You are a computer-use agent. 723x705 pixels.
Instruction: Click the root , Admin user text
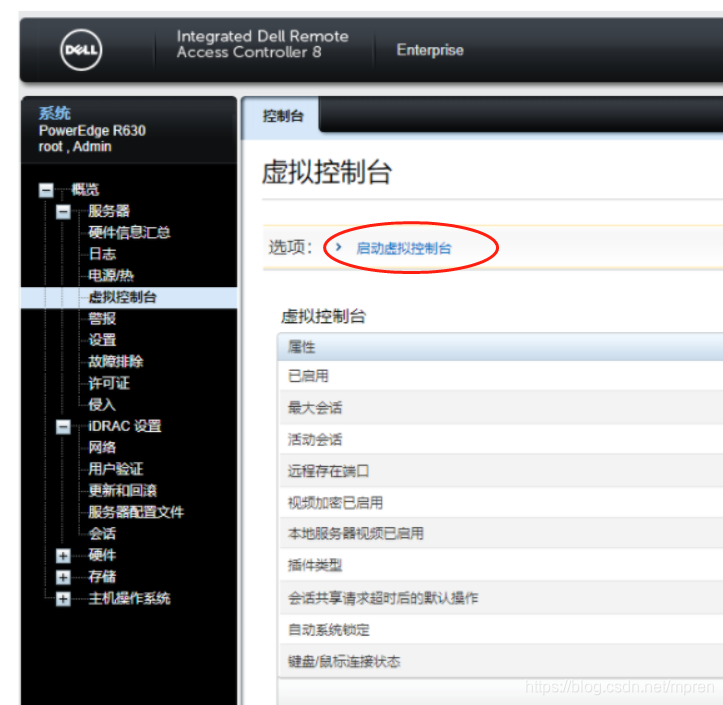coord(75,147)
